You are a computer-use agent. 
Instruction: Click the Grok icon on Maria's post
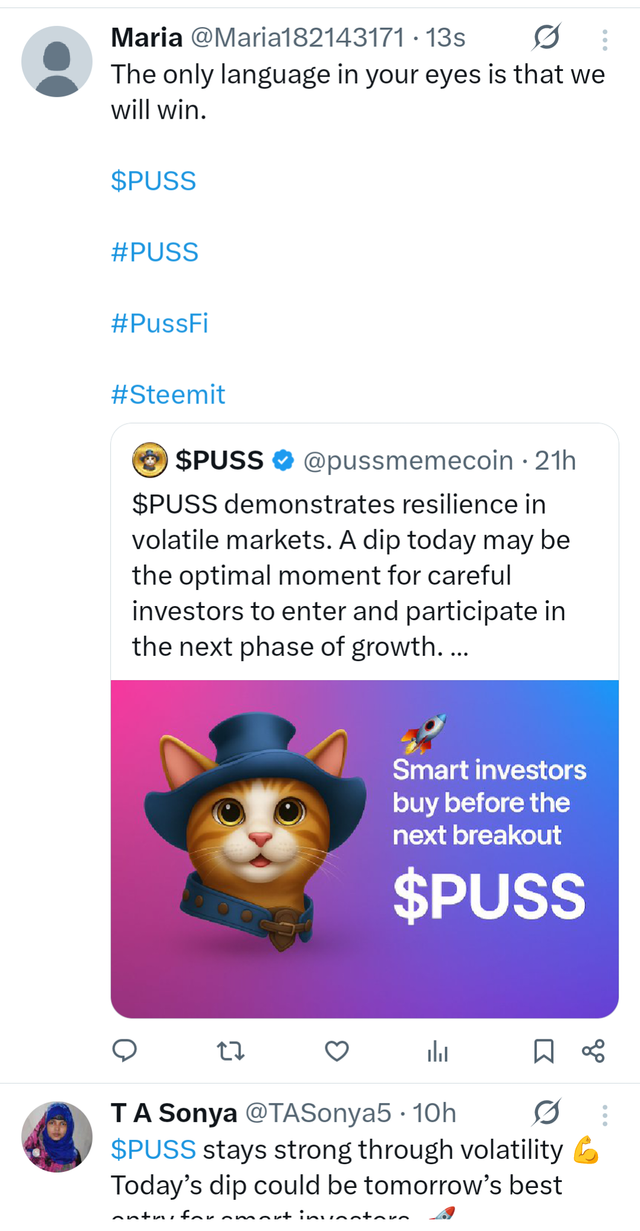(546, 39)
